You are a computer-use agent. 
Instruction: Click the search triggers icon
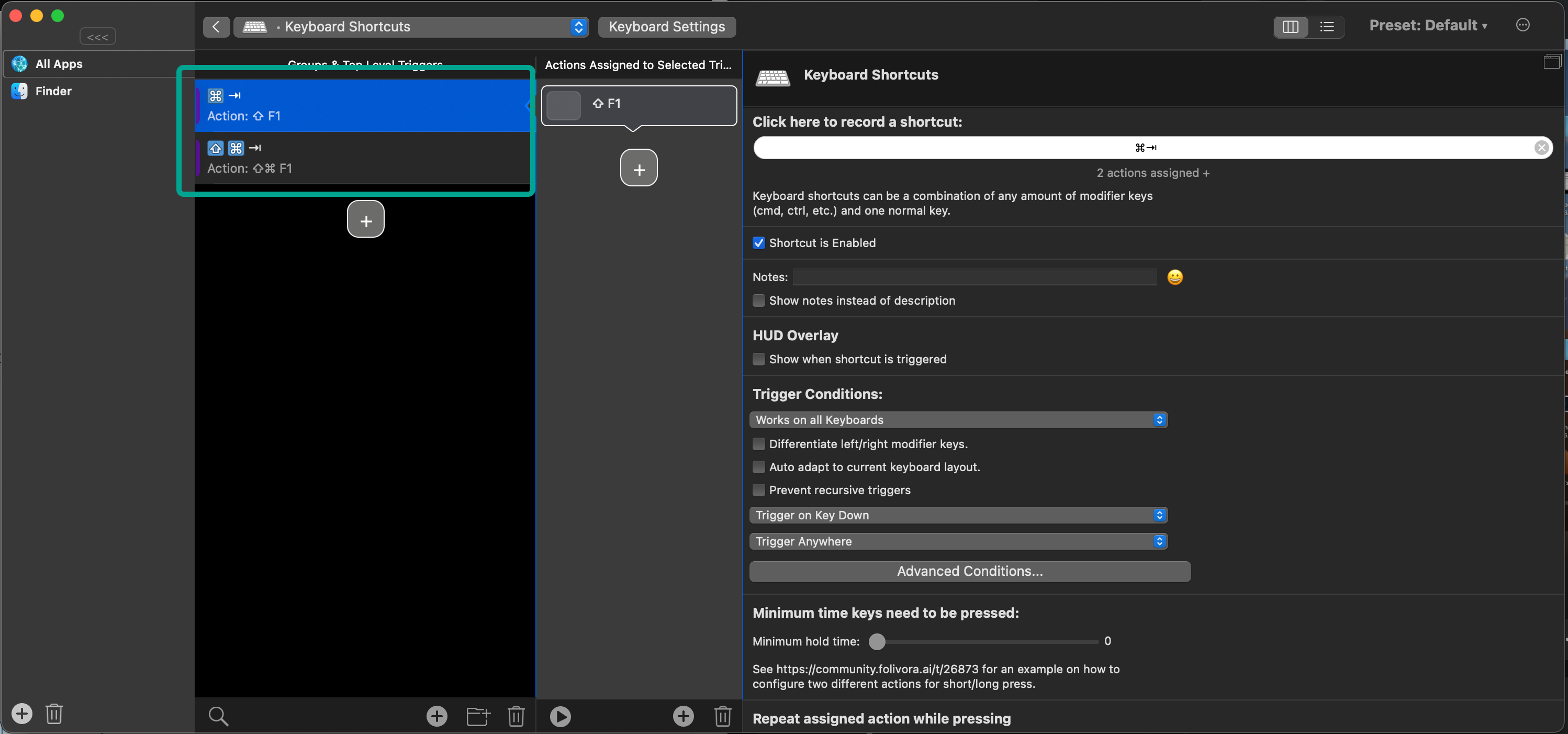[x=218, y=715]
